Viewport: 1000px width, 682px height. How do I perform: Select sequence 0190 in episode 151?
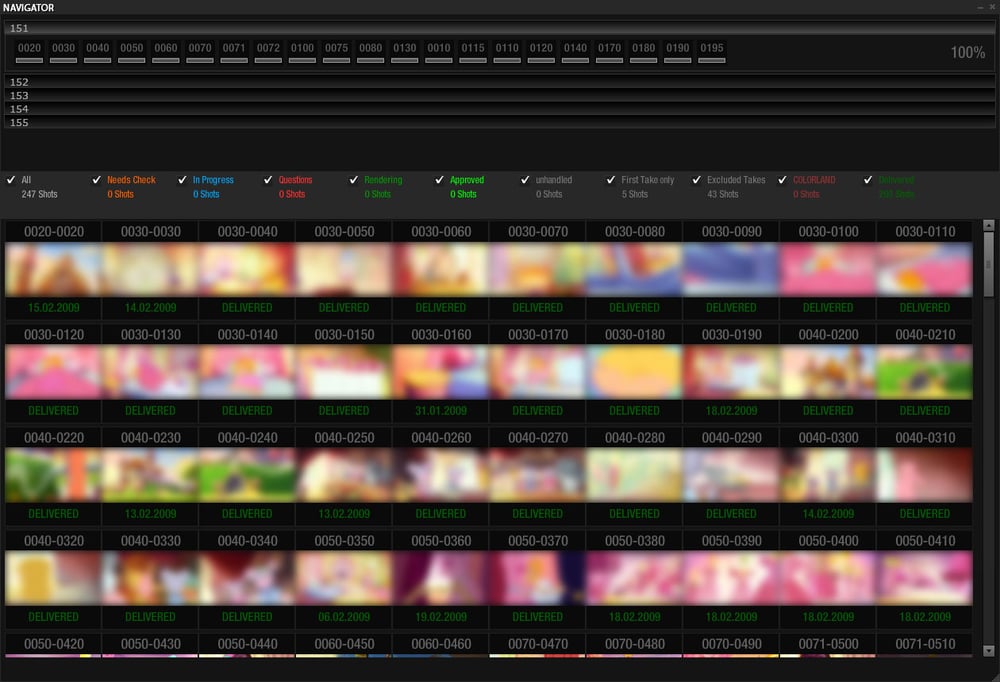pos(677,52)
